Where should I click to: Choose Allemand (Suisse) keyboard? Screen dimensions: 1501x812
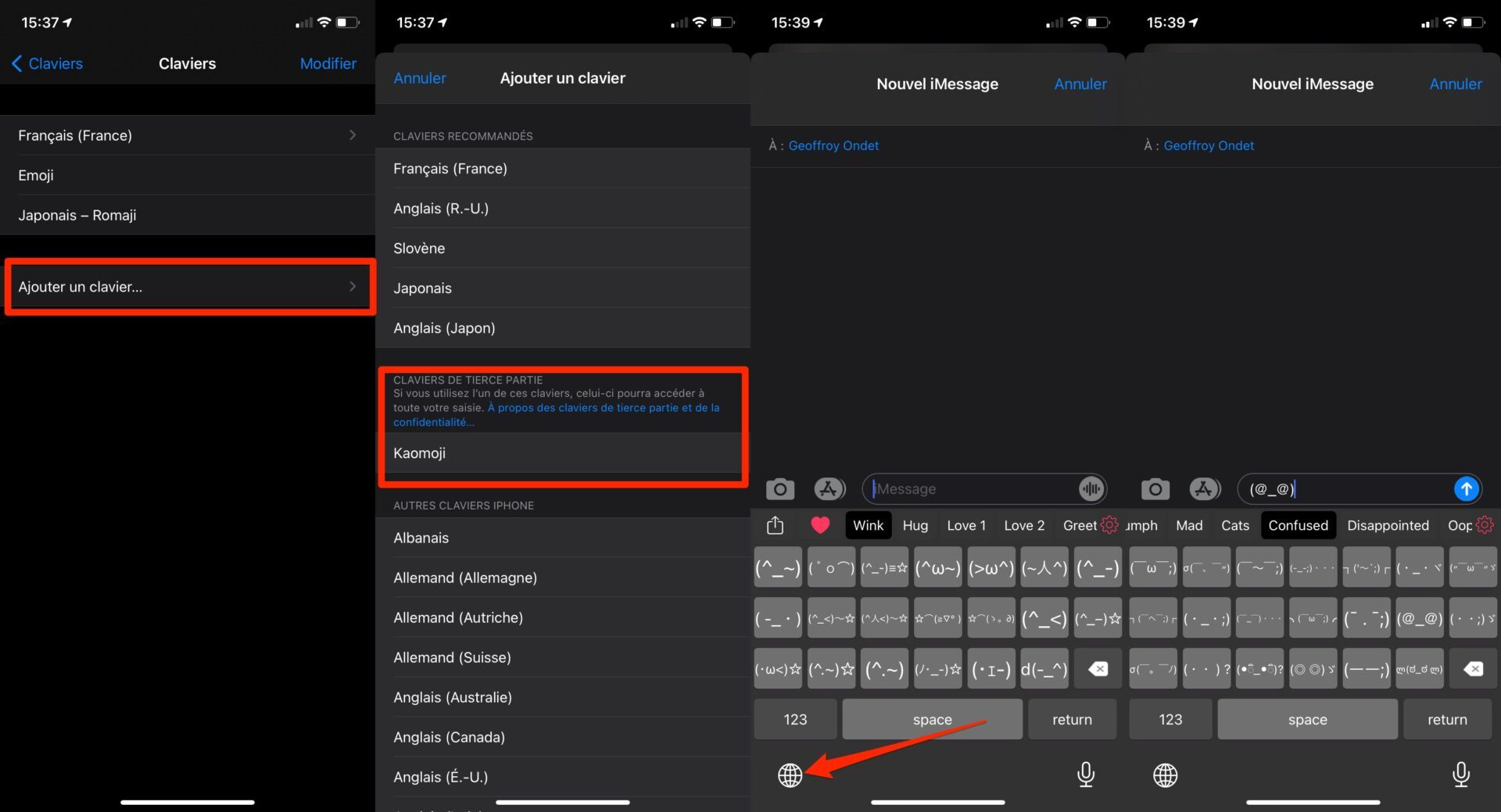(563, 657)
